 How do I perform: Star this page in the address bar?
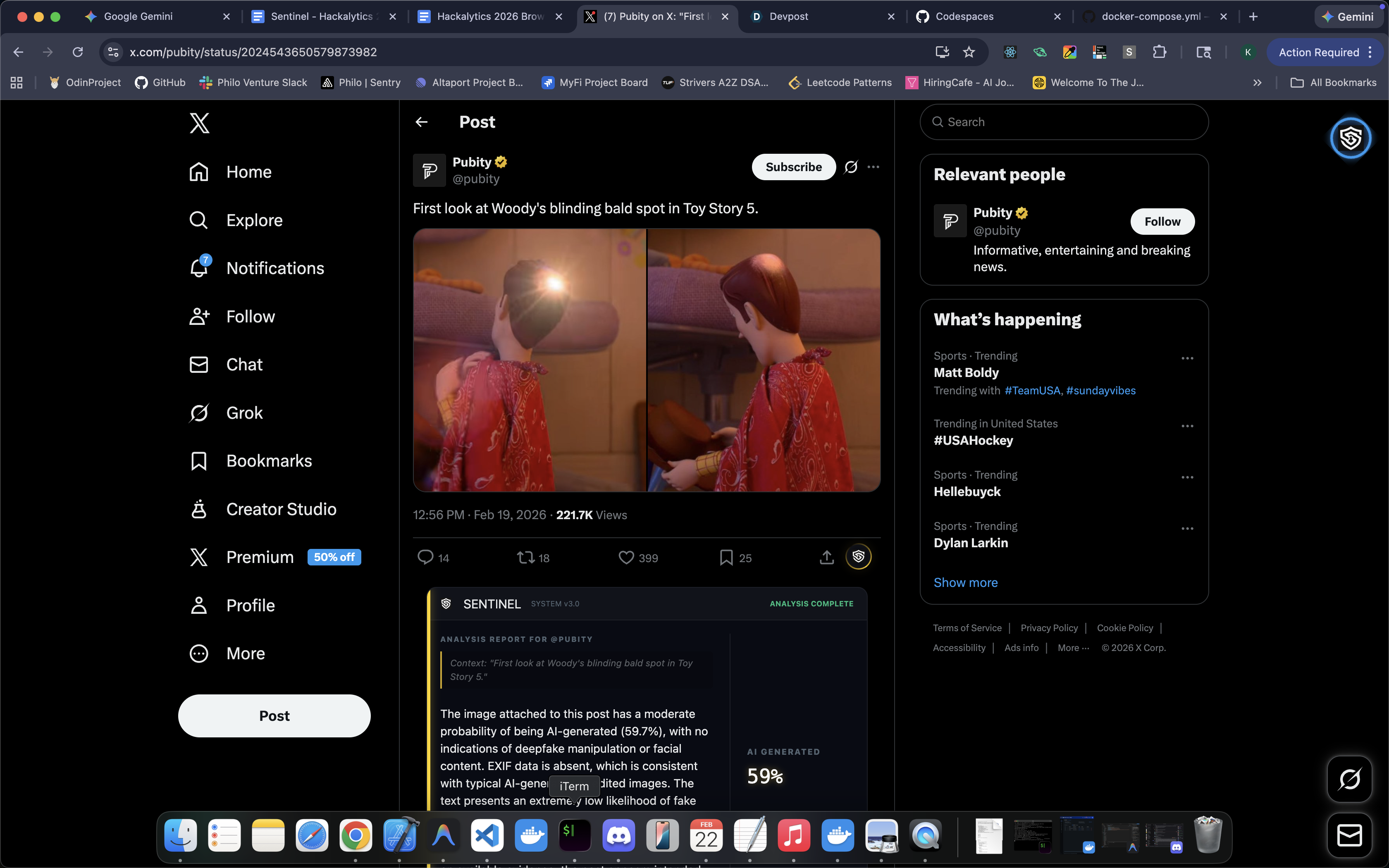[969, 52]
